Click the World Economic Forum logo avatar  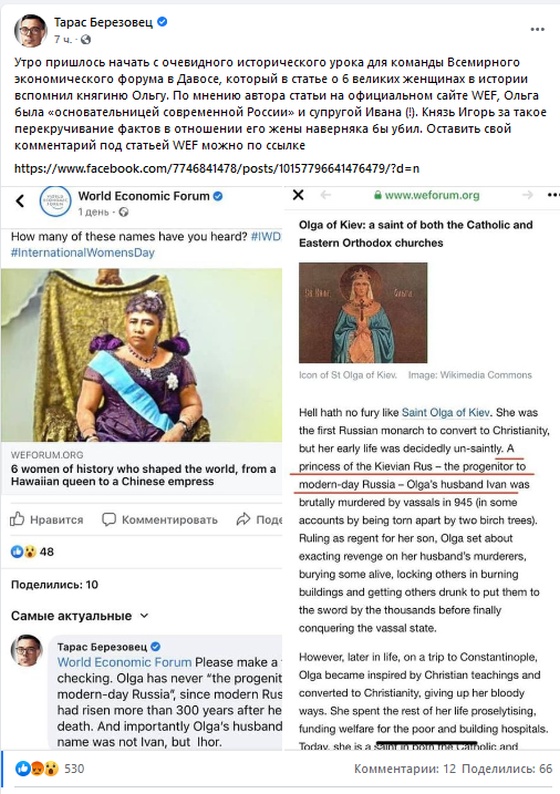tap(56, 202)
